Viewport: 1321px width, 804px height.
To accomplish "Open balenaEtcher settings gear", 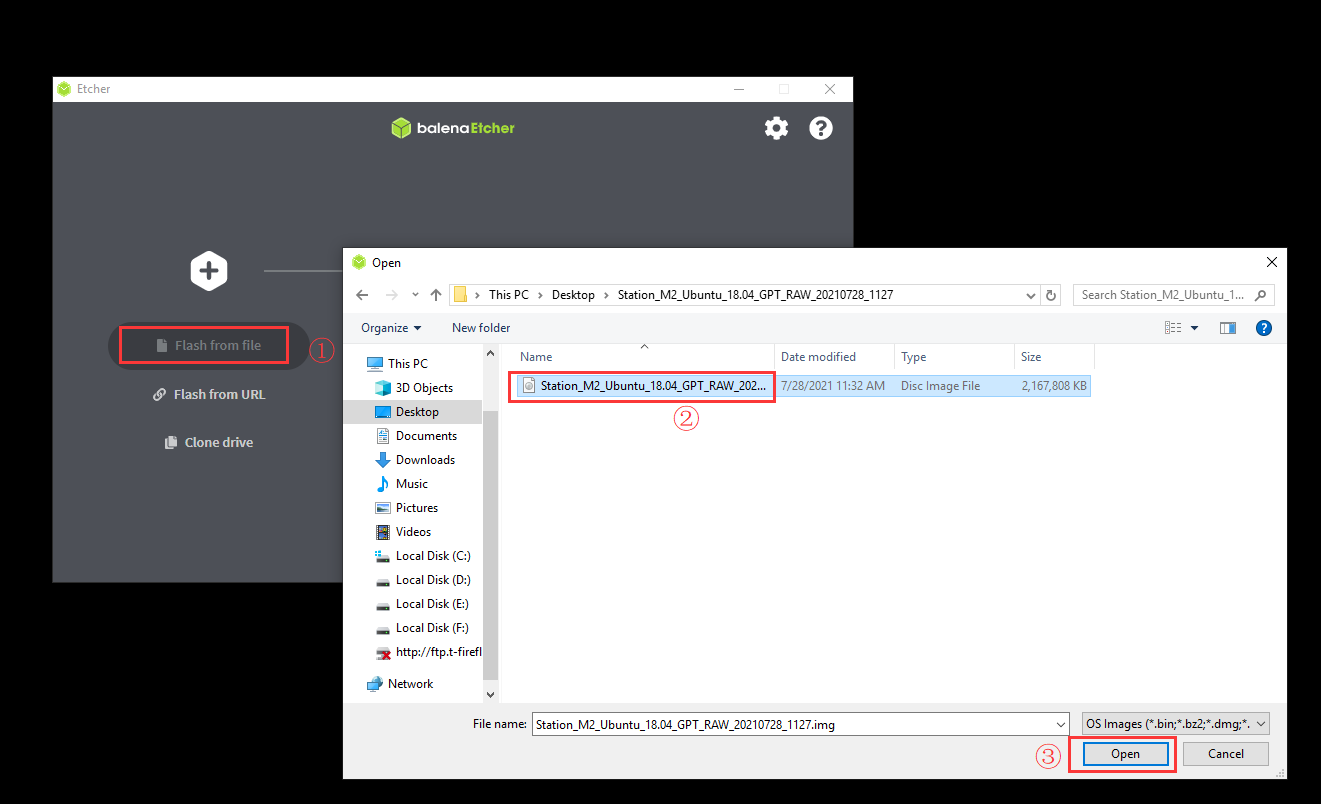I will [776, 128].
